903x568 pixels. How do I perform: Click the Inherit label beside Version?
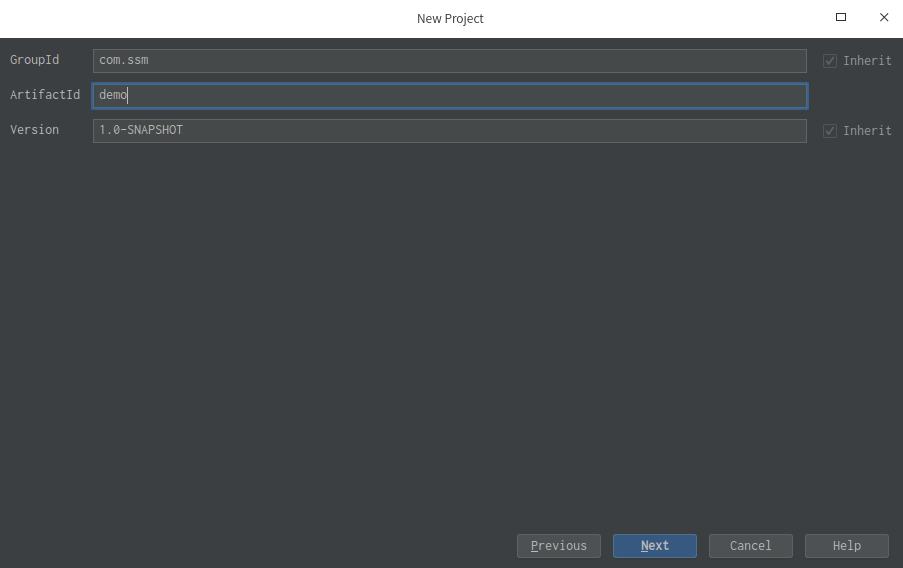(x=867, y=131)
